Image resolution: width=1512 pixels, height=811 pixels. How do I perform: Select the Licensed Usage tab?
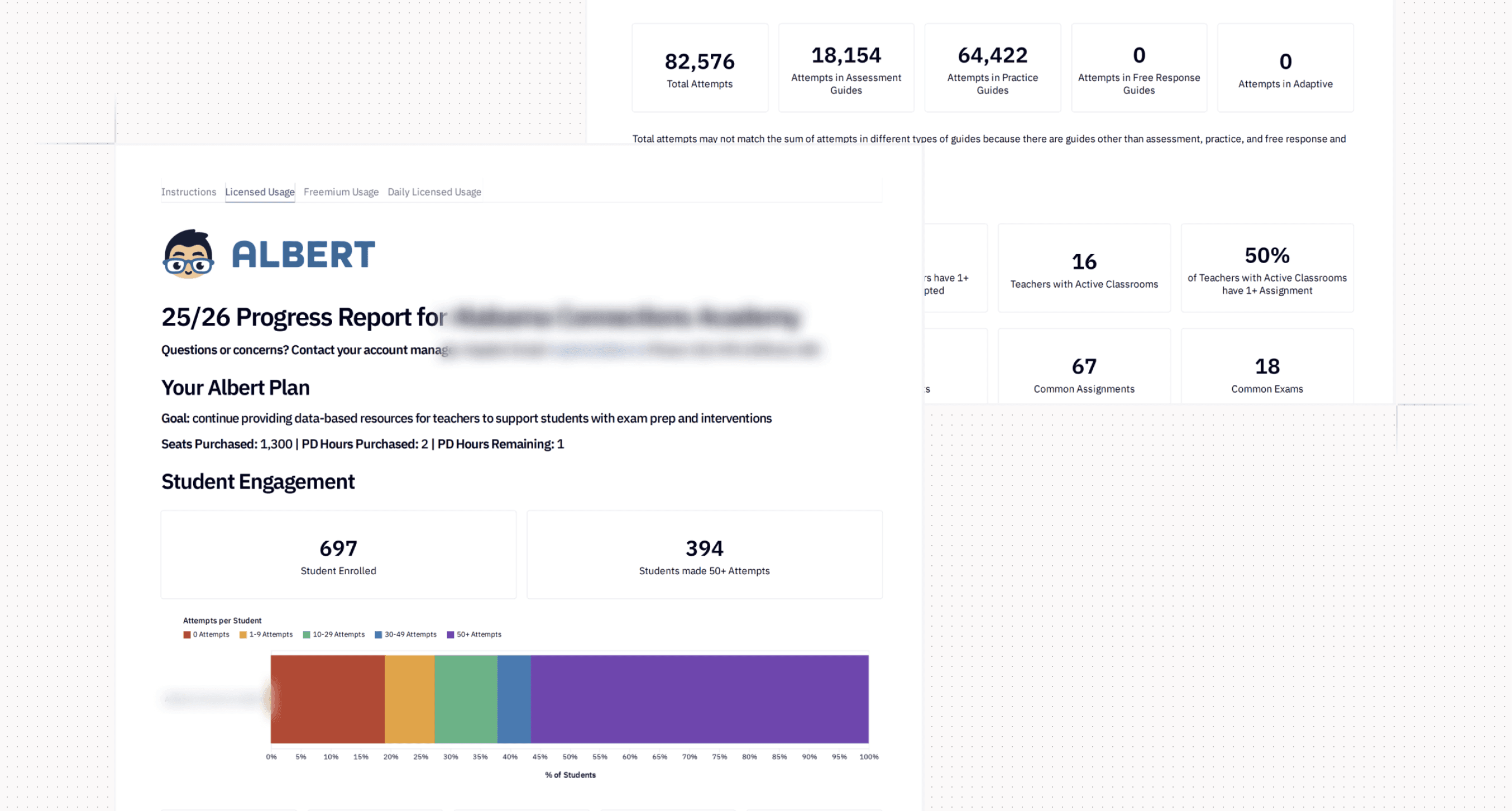[x=260, y=192]
